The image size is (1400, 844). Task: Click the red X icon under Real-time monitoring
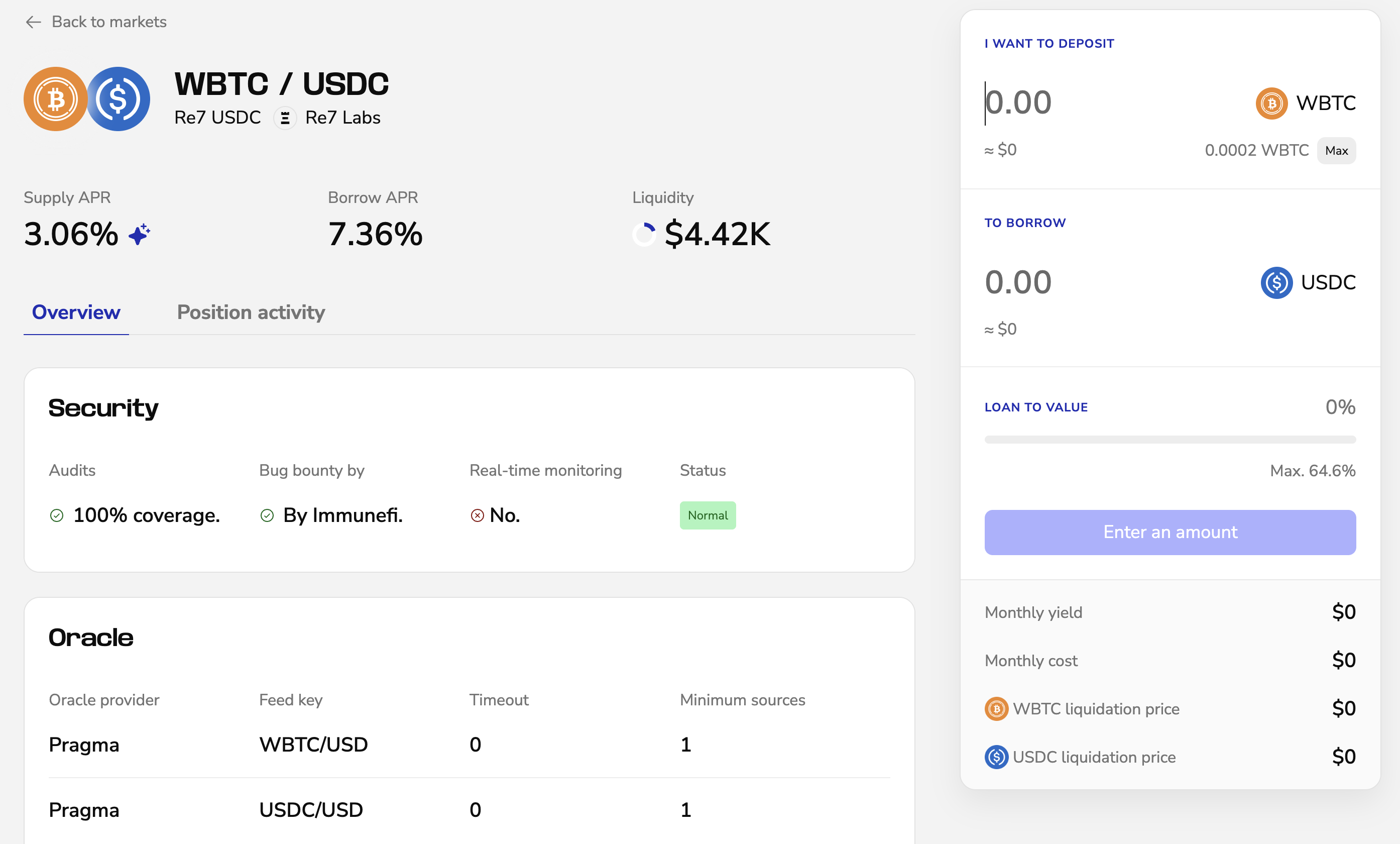click(477, 515)
